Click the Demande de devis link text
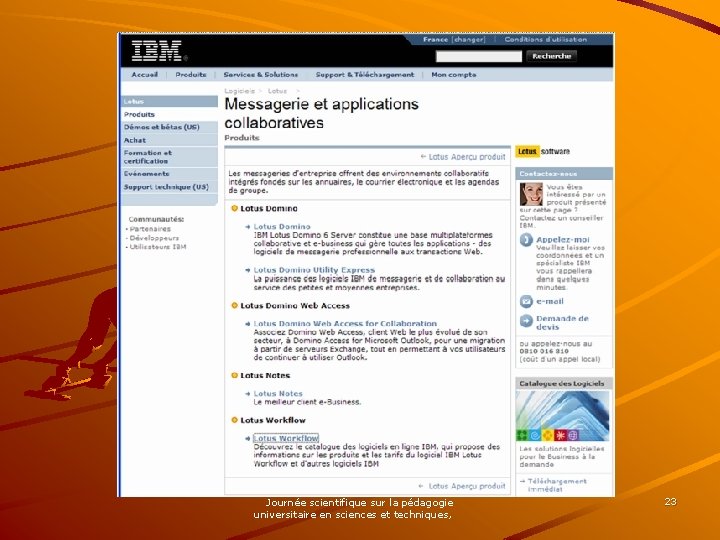The width and height of the screenshot is (720, 540). tap(562, 323)
